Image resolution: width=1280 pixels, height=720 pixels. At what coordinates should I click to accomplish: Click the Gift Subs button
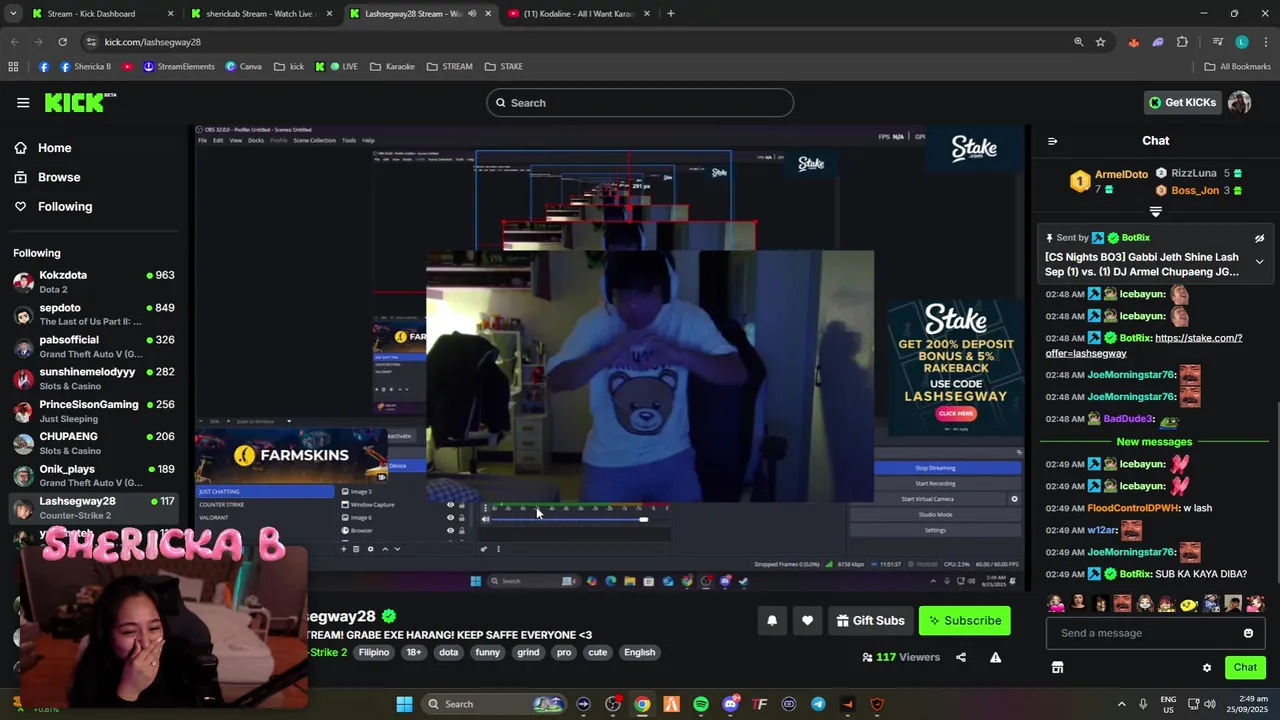pos(870,621)
